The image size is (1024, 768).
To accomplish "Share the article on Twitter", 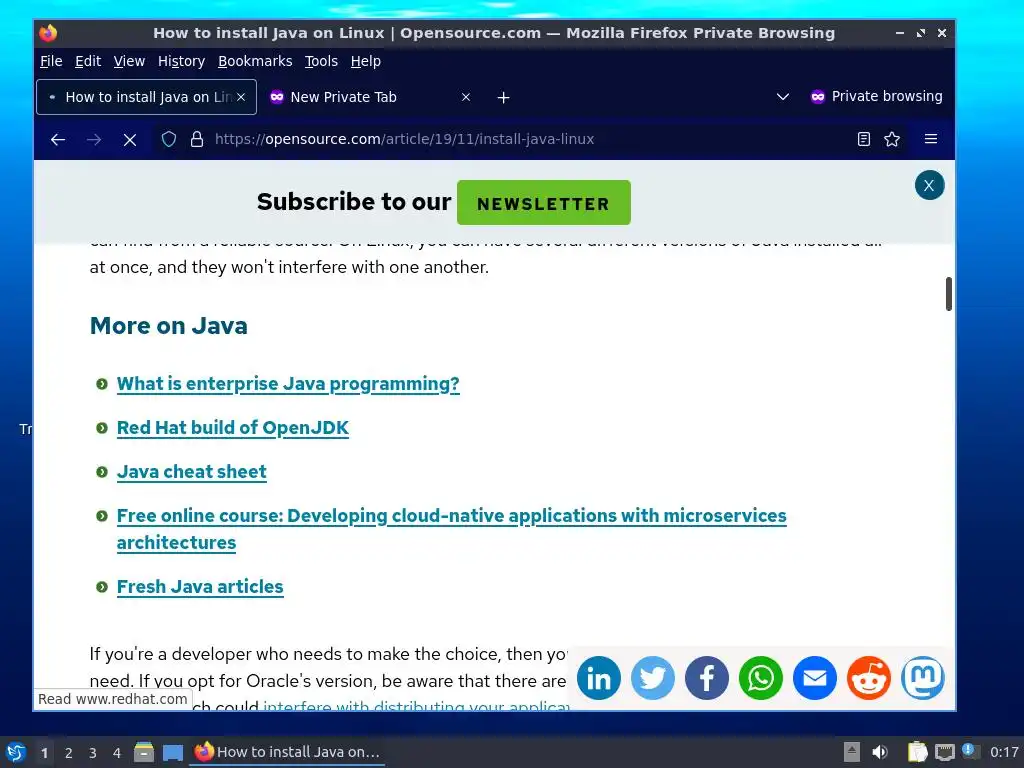I will 653,678.
